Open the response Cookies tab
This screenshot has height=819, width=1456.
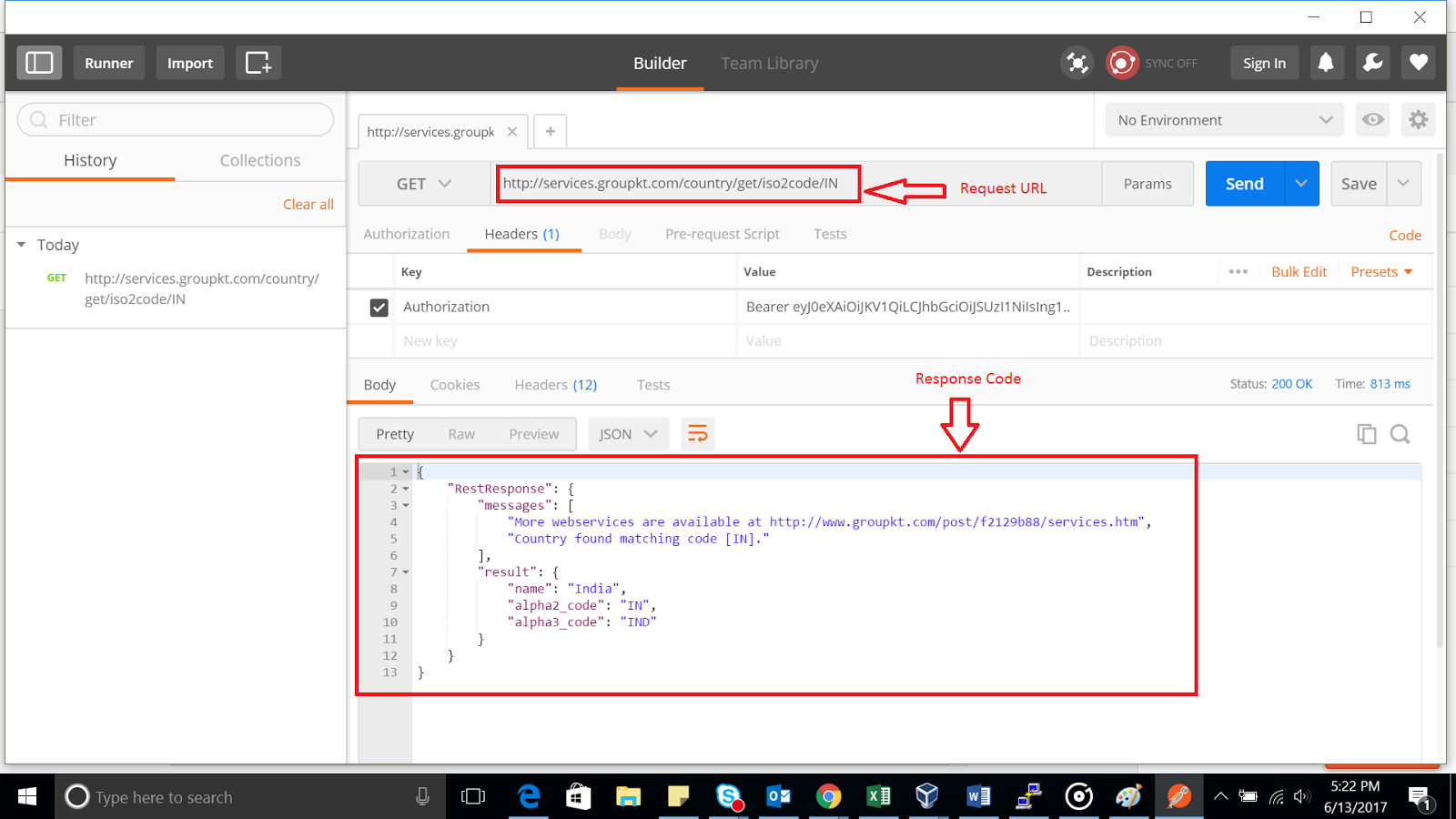(x=455, y=385)
